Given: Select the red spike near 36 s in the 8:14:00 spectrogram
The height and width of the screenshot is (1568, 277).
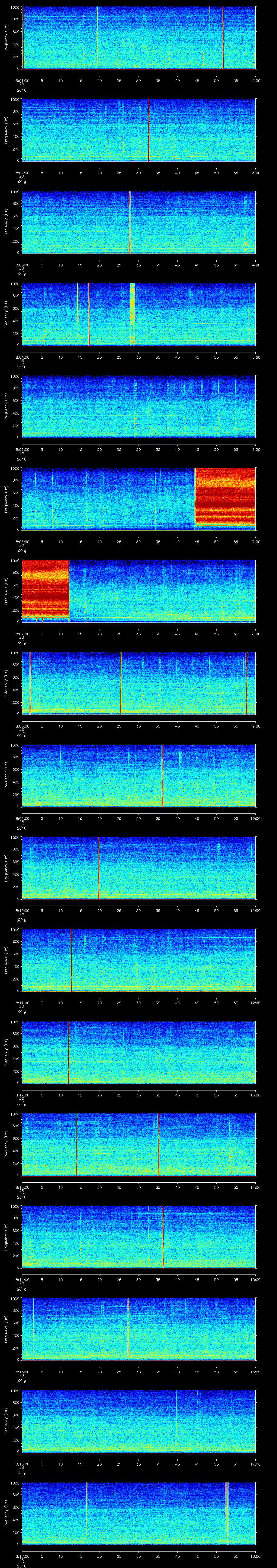Looking at the screenshot, I should (163, 1237).
